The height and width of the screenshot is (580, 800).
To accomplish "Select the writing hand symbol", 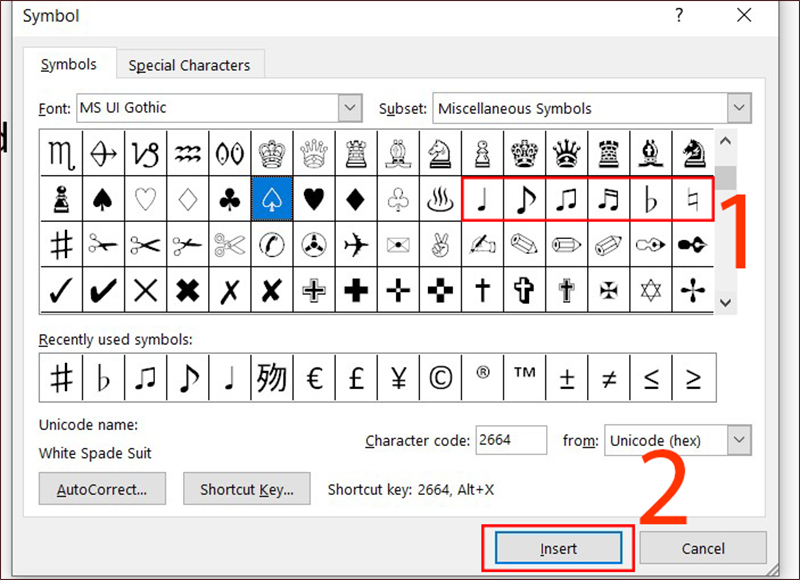I will pos(482,244).
